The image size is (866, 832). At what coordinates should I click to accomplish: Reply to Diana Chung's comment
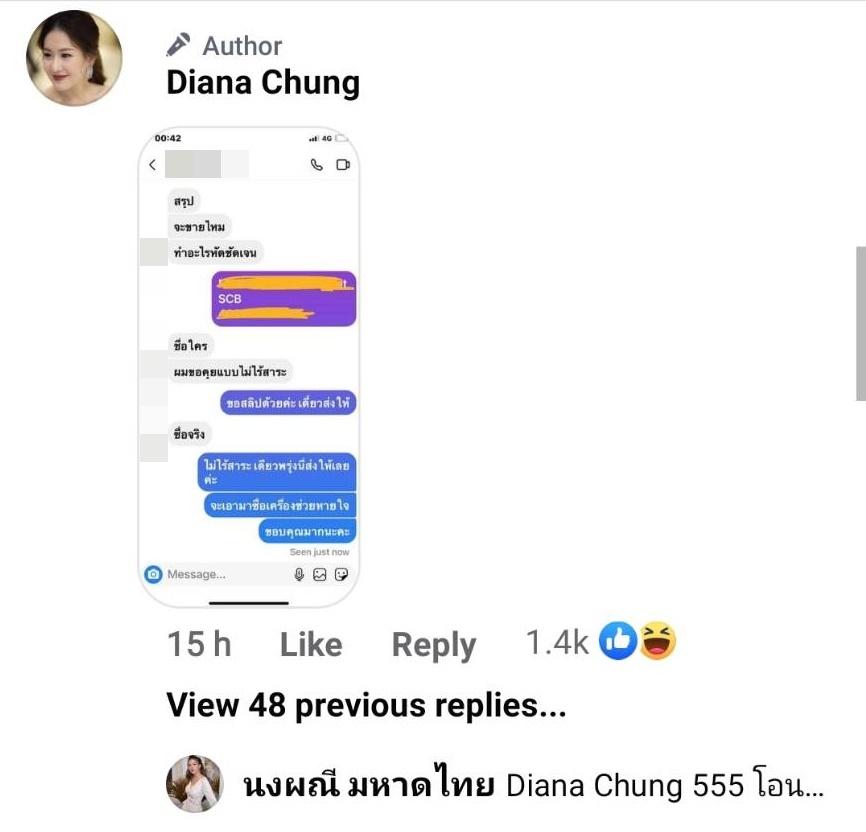point(434,645)
